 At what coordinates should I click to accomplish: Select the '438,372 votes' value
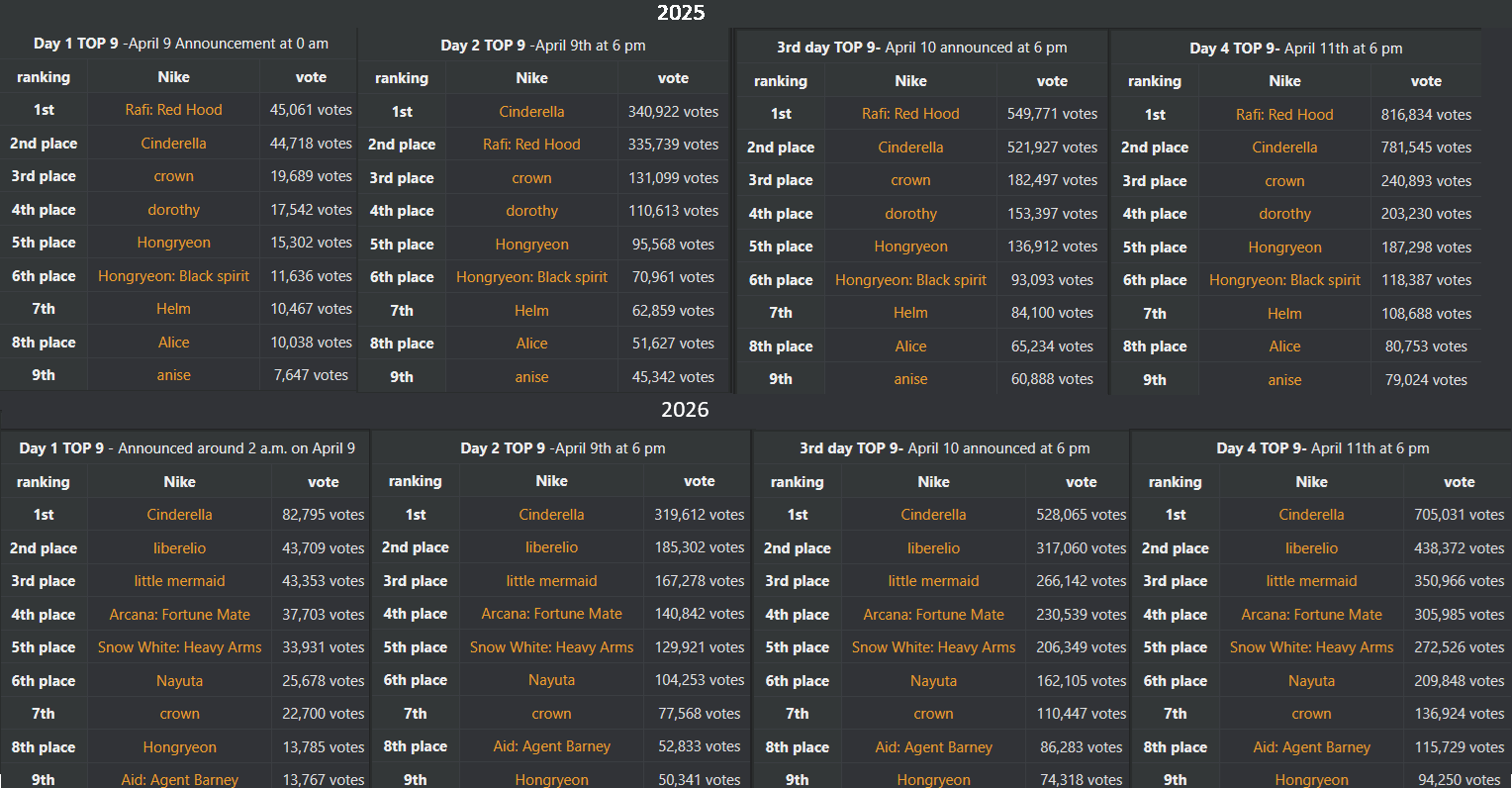pyautogui.click(x=1460, y=548)
